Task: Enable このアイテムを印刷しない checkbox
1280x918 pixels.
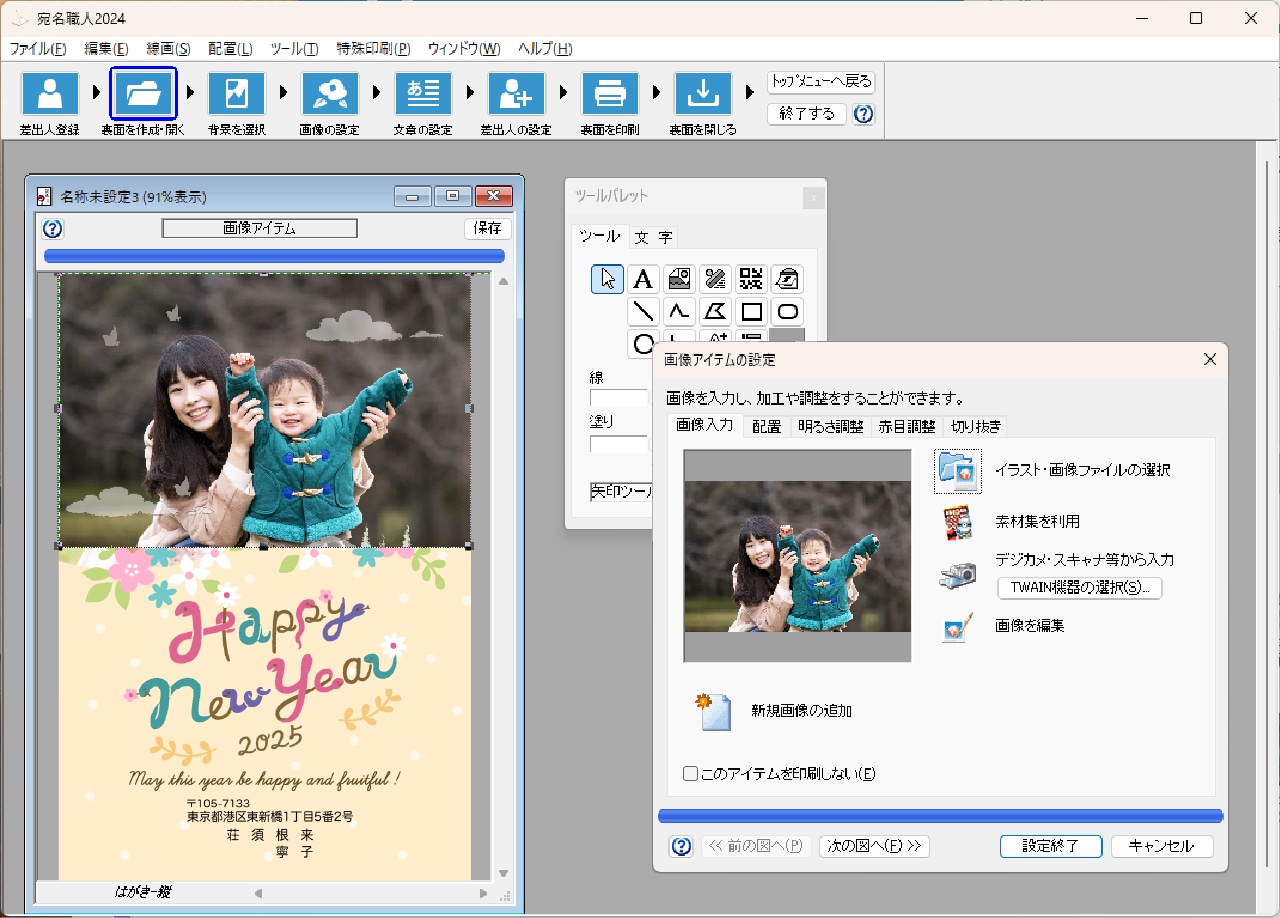Action: (690, 773)
